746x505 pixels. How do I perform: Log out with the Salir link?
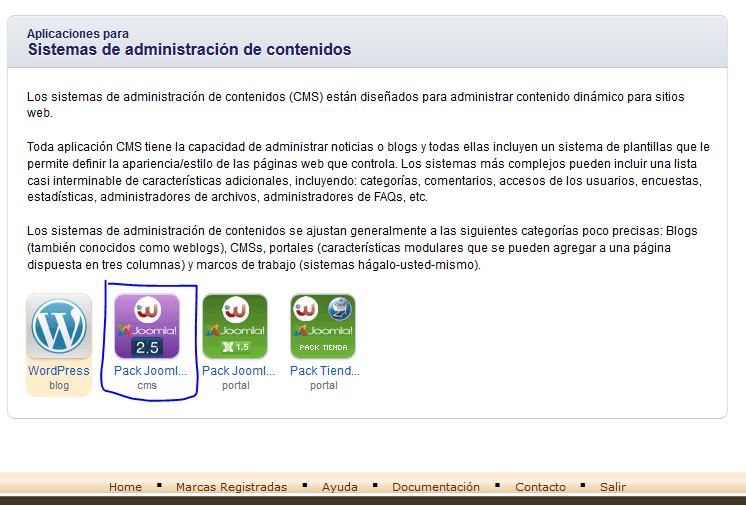613,487
